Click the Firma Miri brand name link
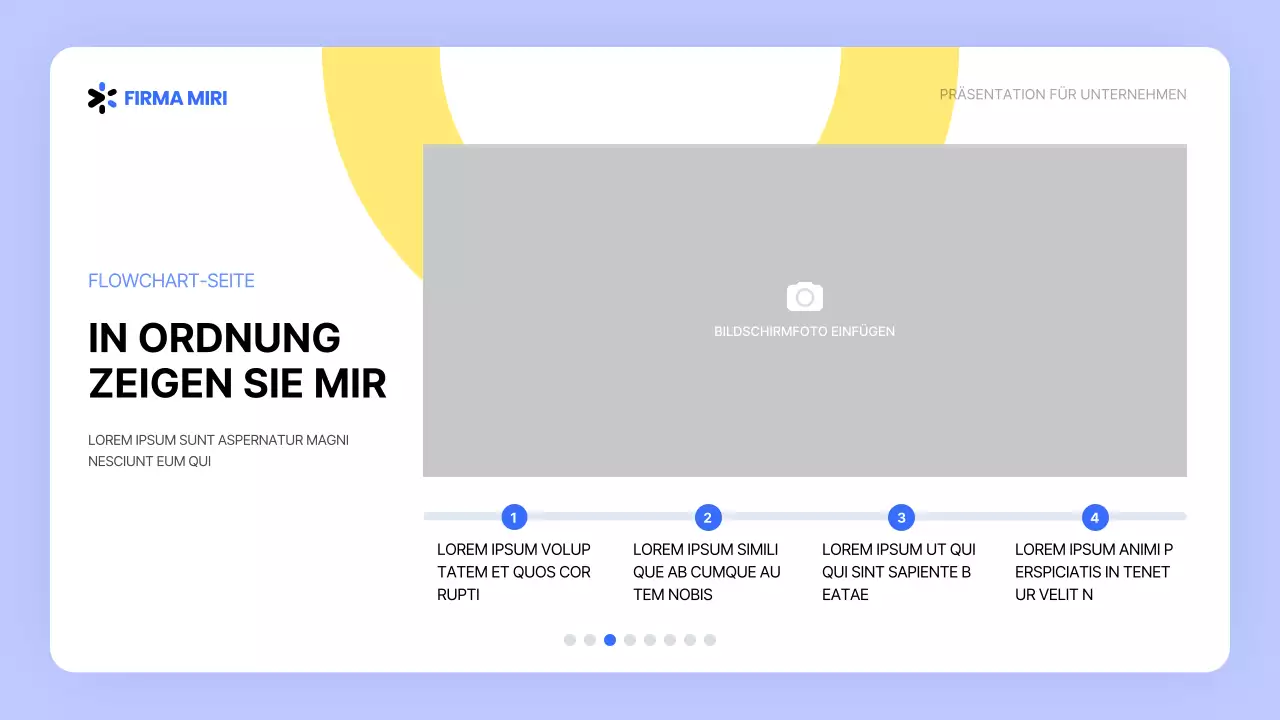Viewport: 1280px width, 720px height. tap(175, 97)
